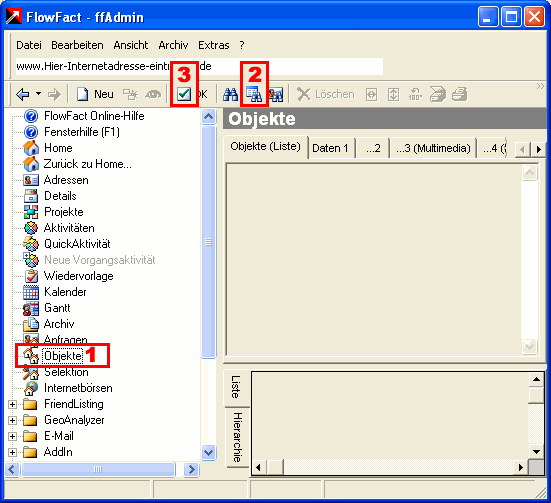Select Anfragen in the tree
This screenshot has height=503, width=551.
click(x=66, y=340)
